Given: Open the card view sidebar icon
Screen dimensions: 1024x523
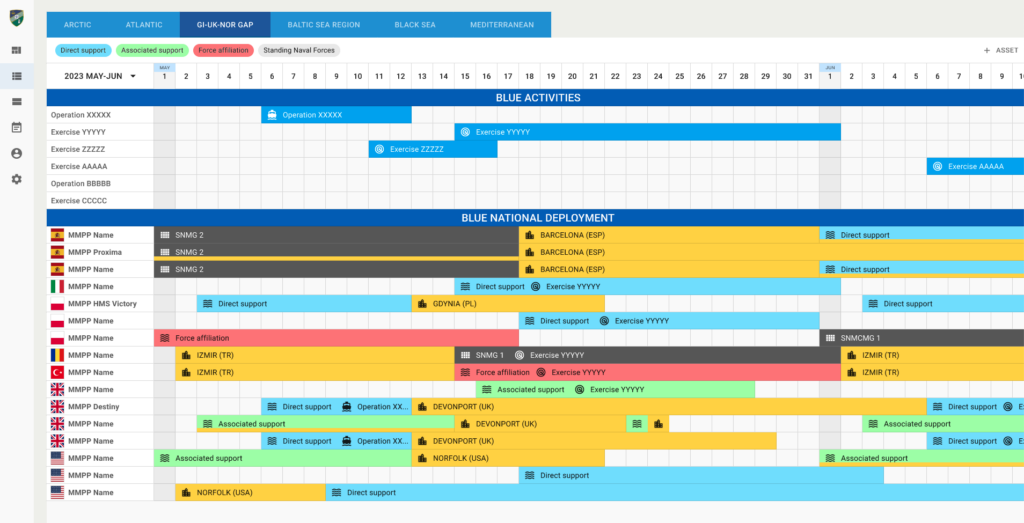Looking at the screenshot, I should [16, 102].
